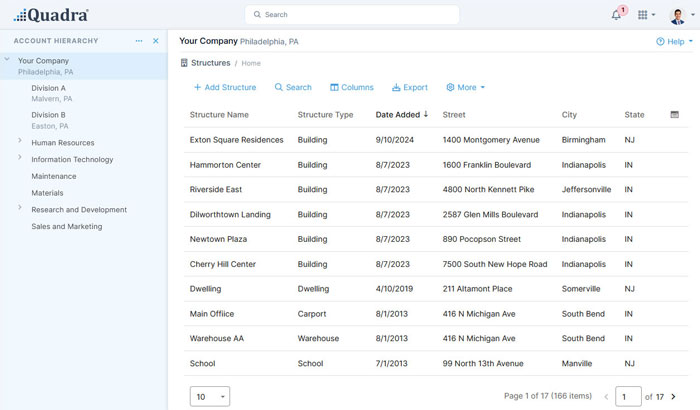
Task: Click the 9/10/2024 date cell
Action: point(395,140)
